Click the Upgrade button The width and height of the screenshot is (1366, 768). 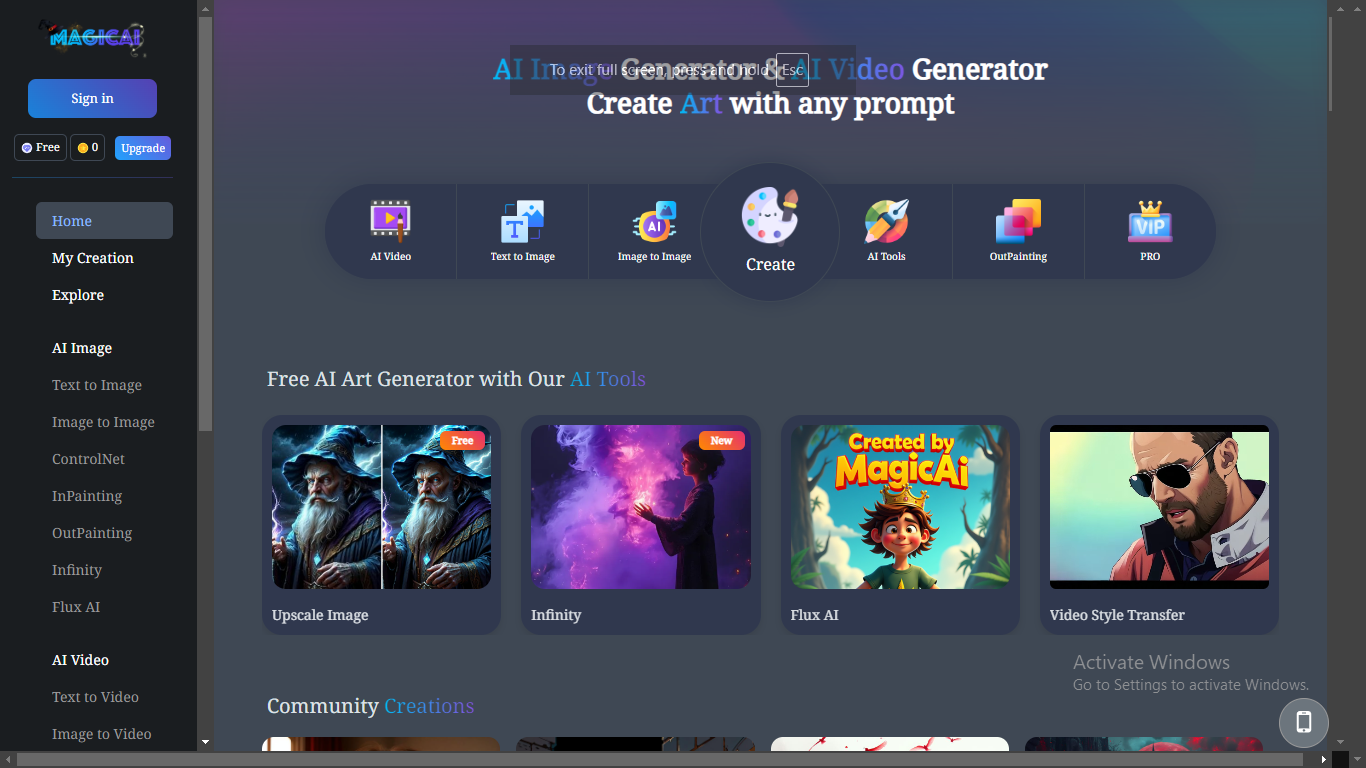coord(143,148)
